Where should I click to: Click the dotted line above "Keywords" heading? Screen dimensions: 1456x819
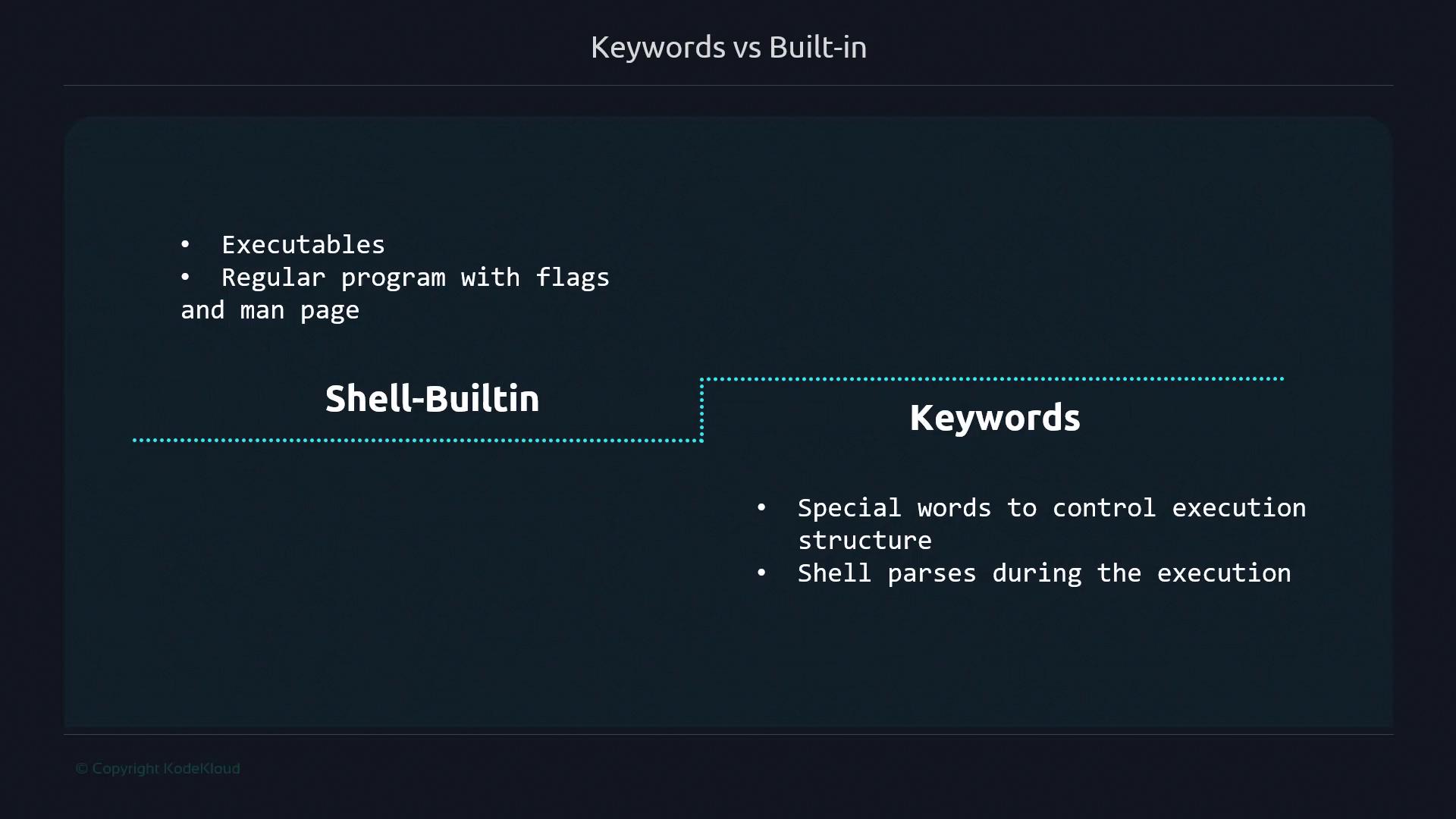992,378
